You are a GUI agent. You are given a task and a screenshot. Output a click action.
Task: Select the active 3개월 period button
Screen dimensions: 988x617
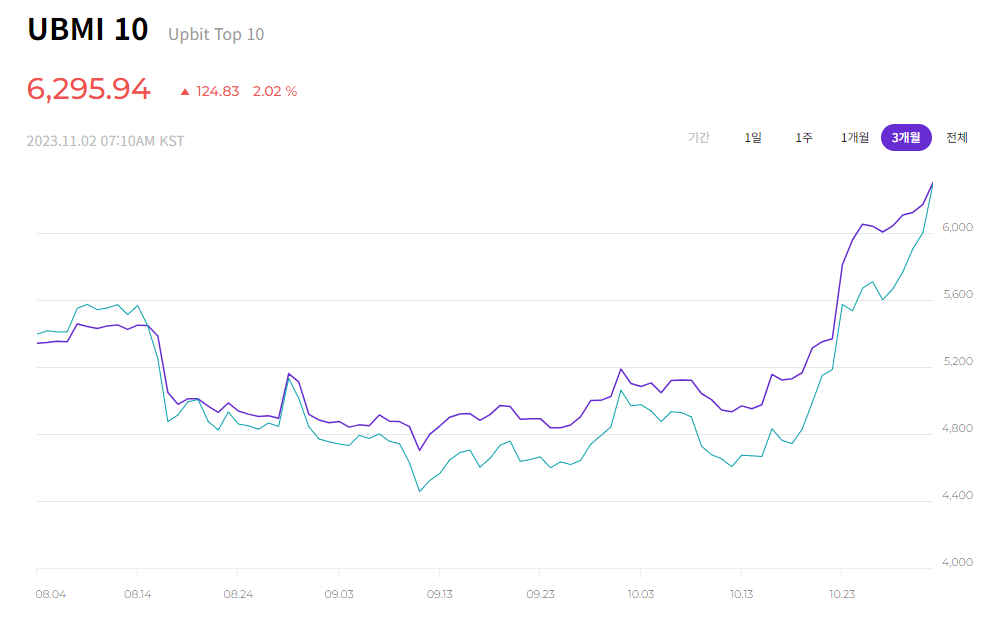(905, 137)
